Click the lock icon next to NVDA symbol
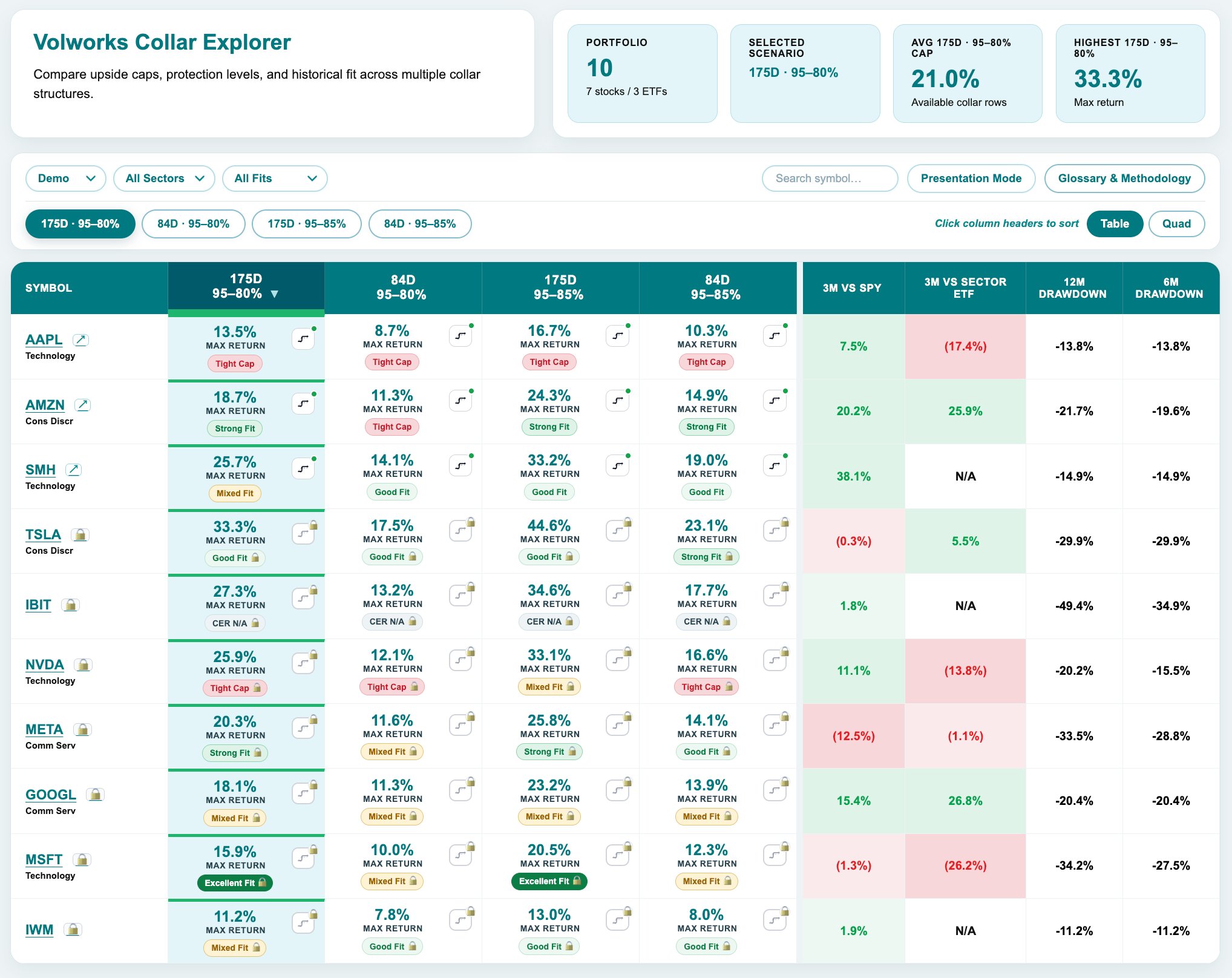The height and width of the screenshot is (978, 1232). point(83,665)
